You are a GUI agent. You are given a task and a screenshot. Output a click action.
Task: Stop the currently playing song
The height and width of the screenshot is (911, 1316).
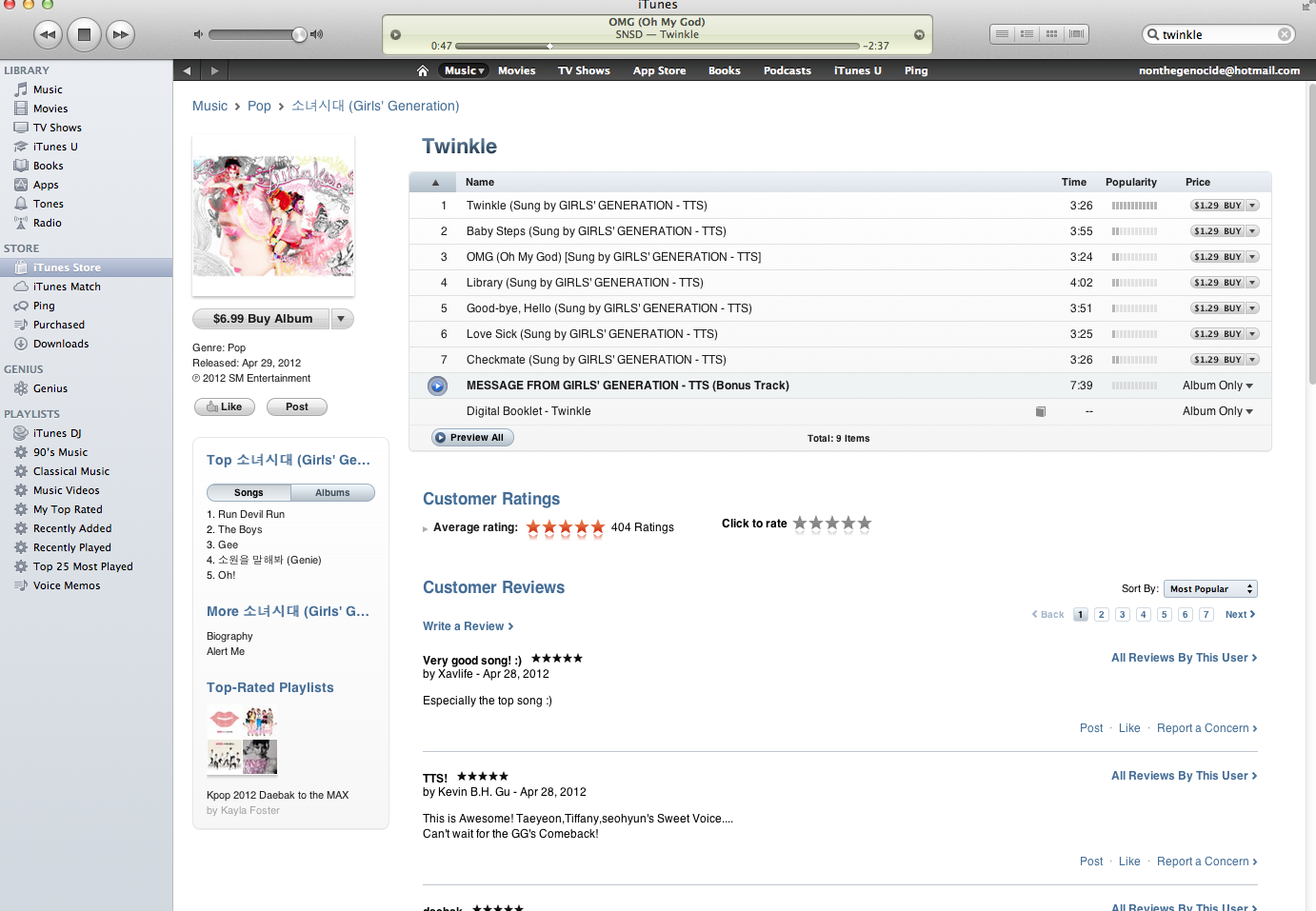click(84, 34)
